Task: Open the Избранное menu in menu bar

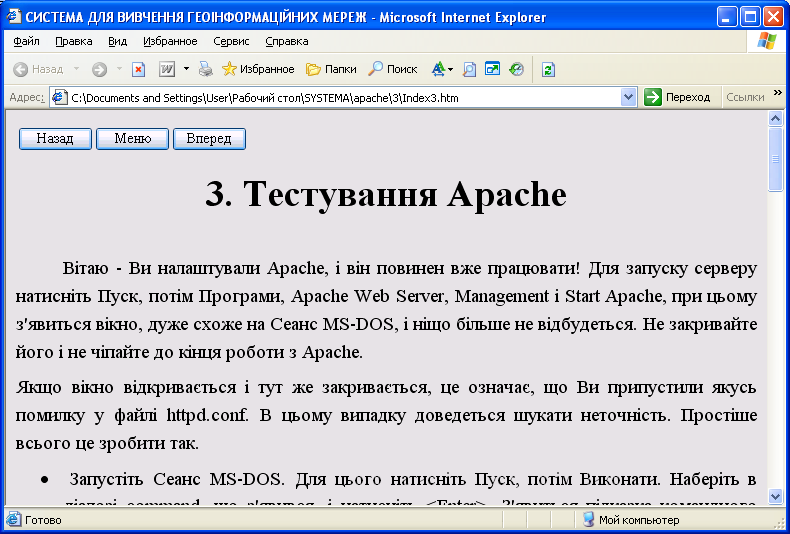Action: [170, 41]
